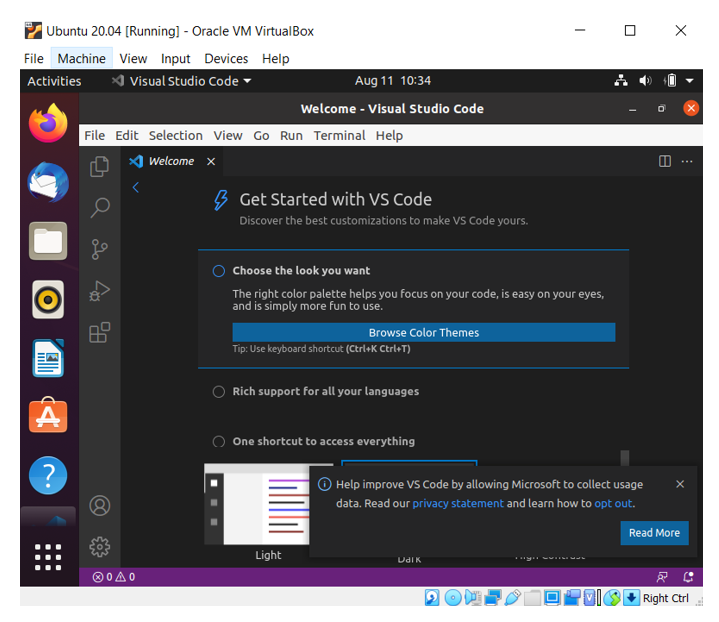
Task: Open the Visual Studio Code app menu dropdown
Action: coord(182,81)
